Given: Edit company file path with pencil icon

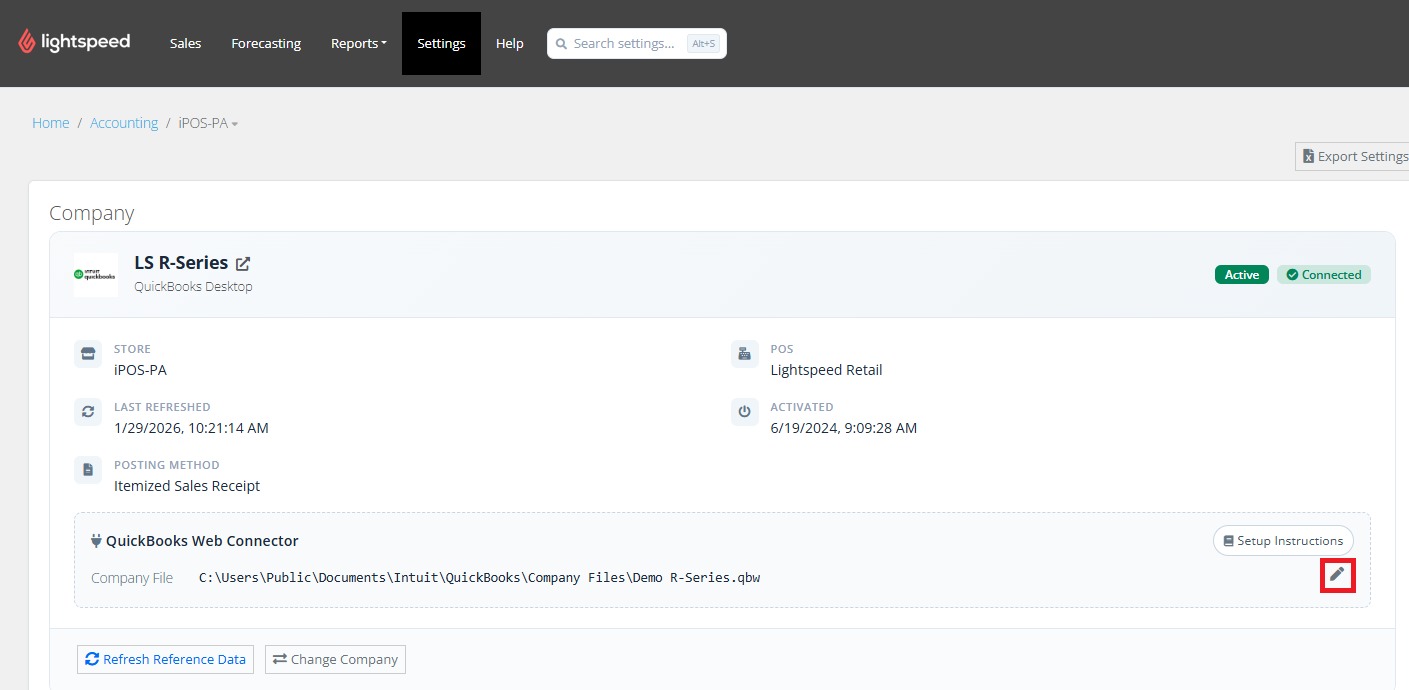Looking at the screenshot, I should point(1337,575).
